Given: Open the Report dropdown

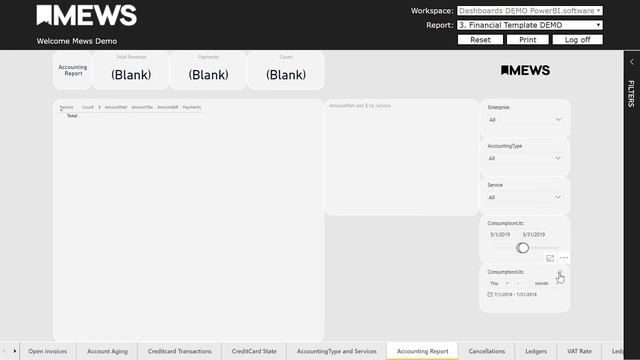Looking at the screenshot, I should 530,25.
